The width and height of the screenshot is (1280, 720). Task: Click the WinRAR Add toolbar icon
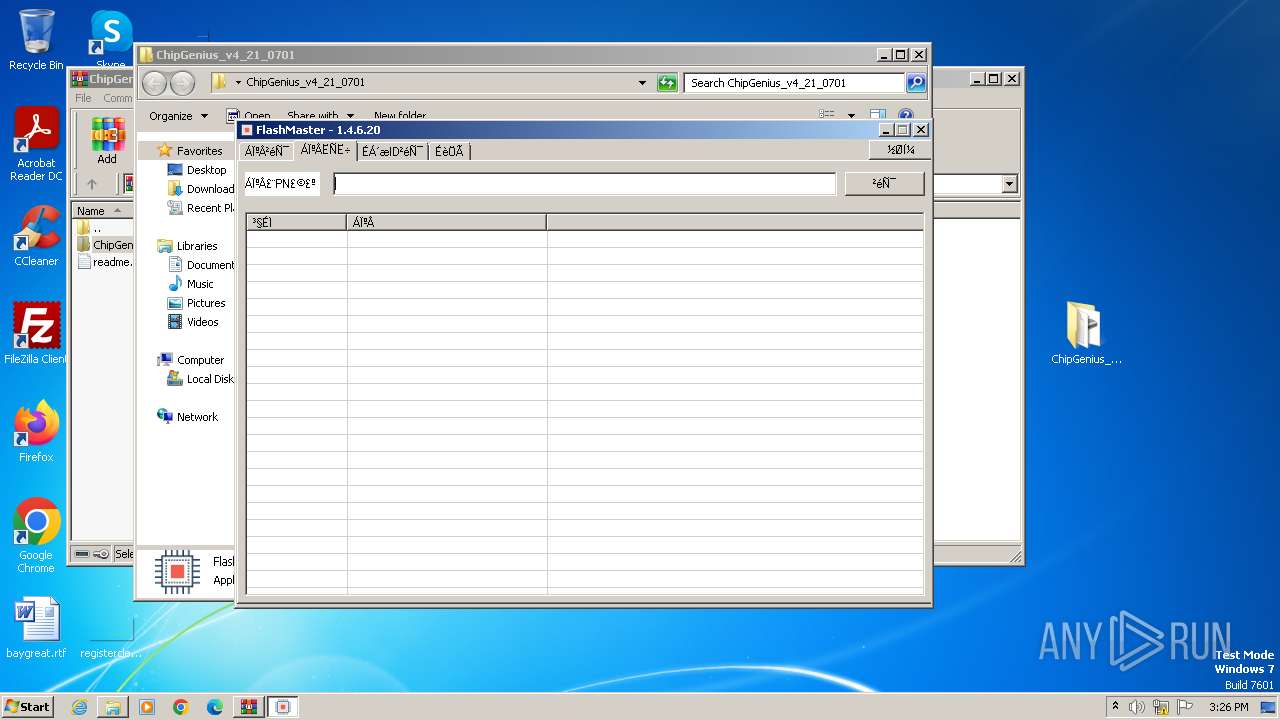point(107,140)
